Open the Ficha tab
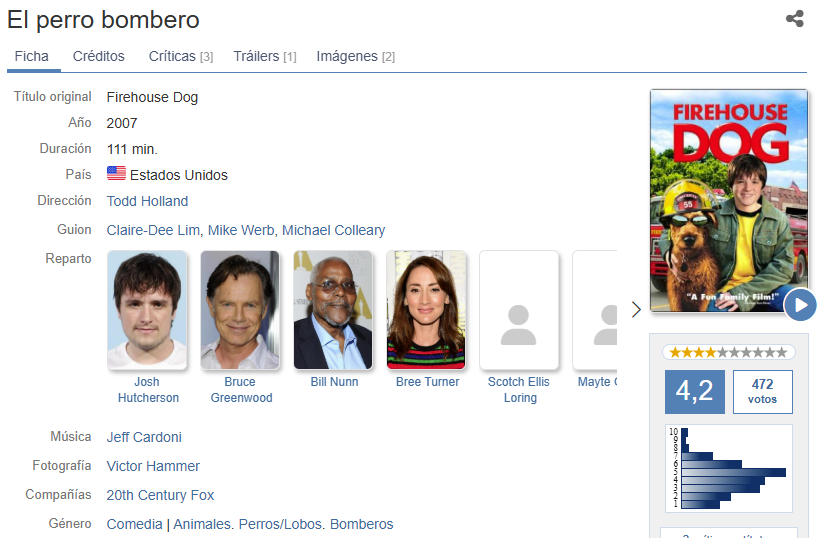Viewport: 821px width, 538px height. (x=32, y=56)
